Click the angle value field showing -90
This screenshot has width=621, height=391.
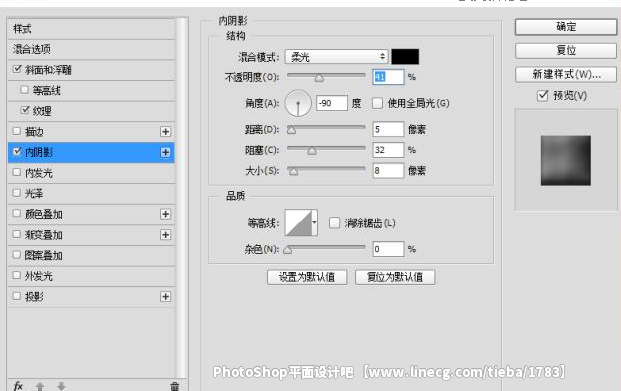point(332,103)
